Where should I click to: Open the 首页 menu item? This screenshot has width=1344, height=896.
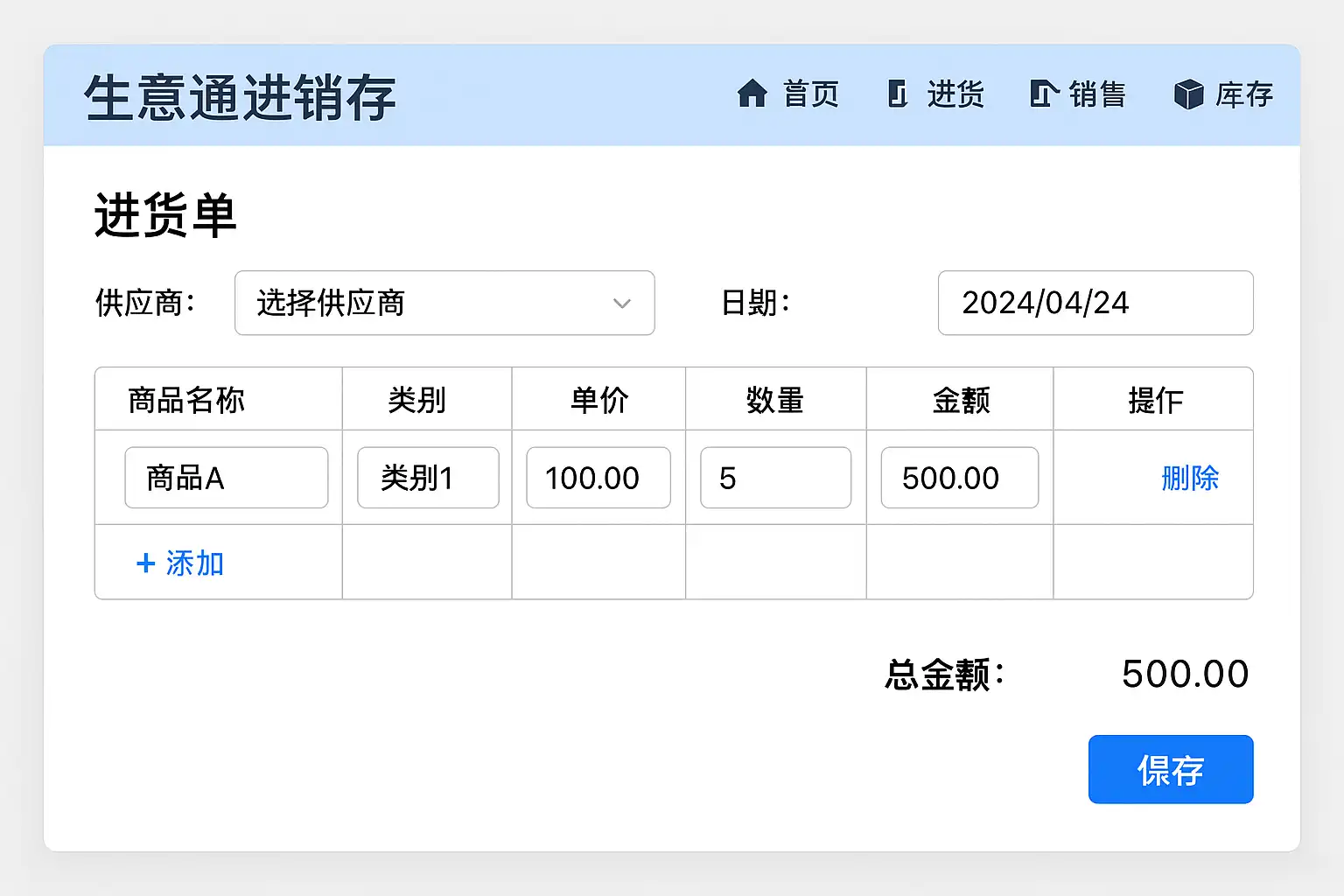[810, 94]
